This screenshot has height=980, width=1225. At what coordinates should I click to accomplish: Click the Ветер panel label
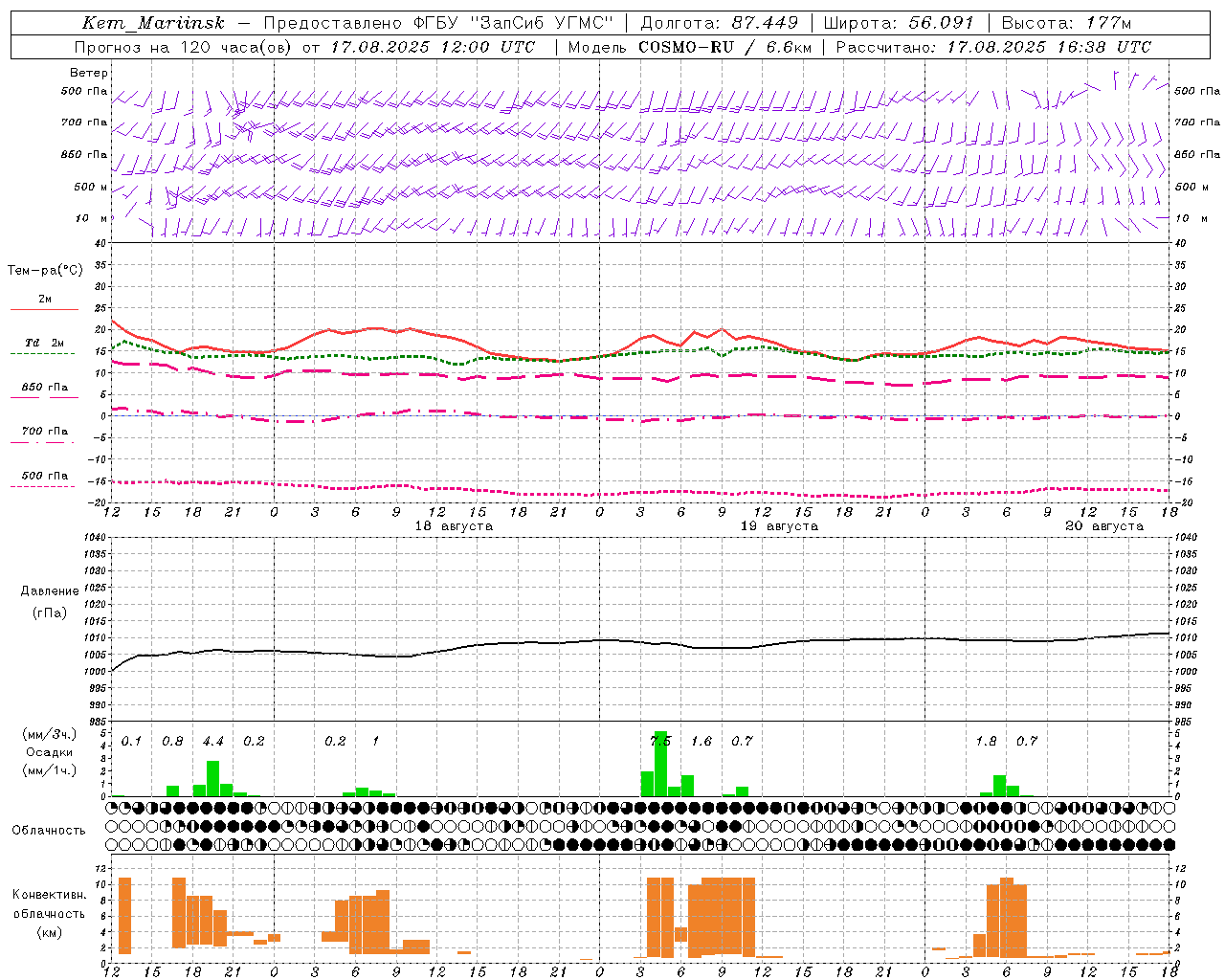coord(89,73)
